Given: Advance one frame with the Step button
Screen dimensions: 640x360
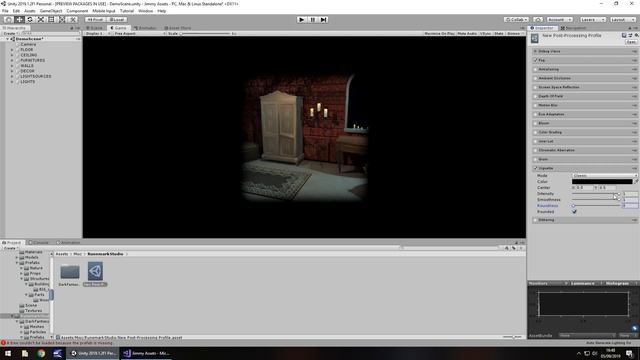Looking at the screenshot, I should click(x=323, y=19).
